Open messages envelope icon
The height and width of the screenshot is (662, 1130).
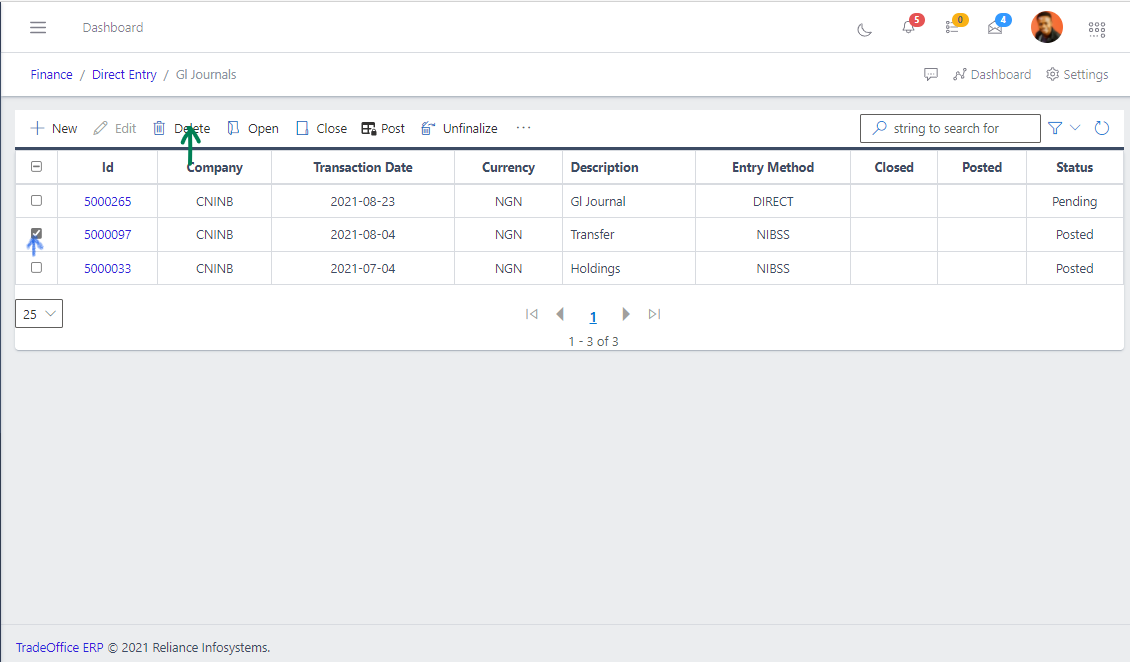click(x=995, y=28)
